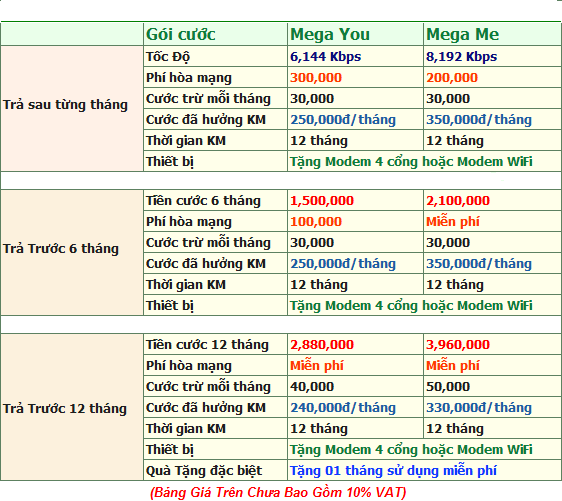Click the 'Tốc Độ' row label

168,57
